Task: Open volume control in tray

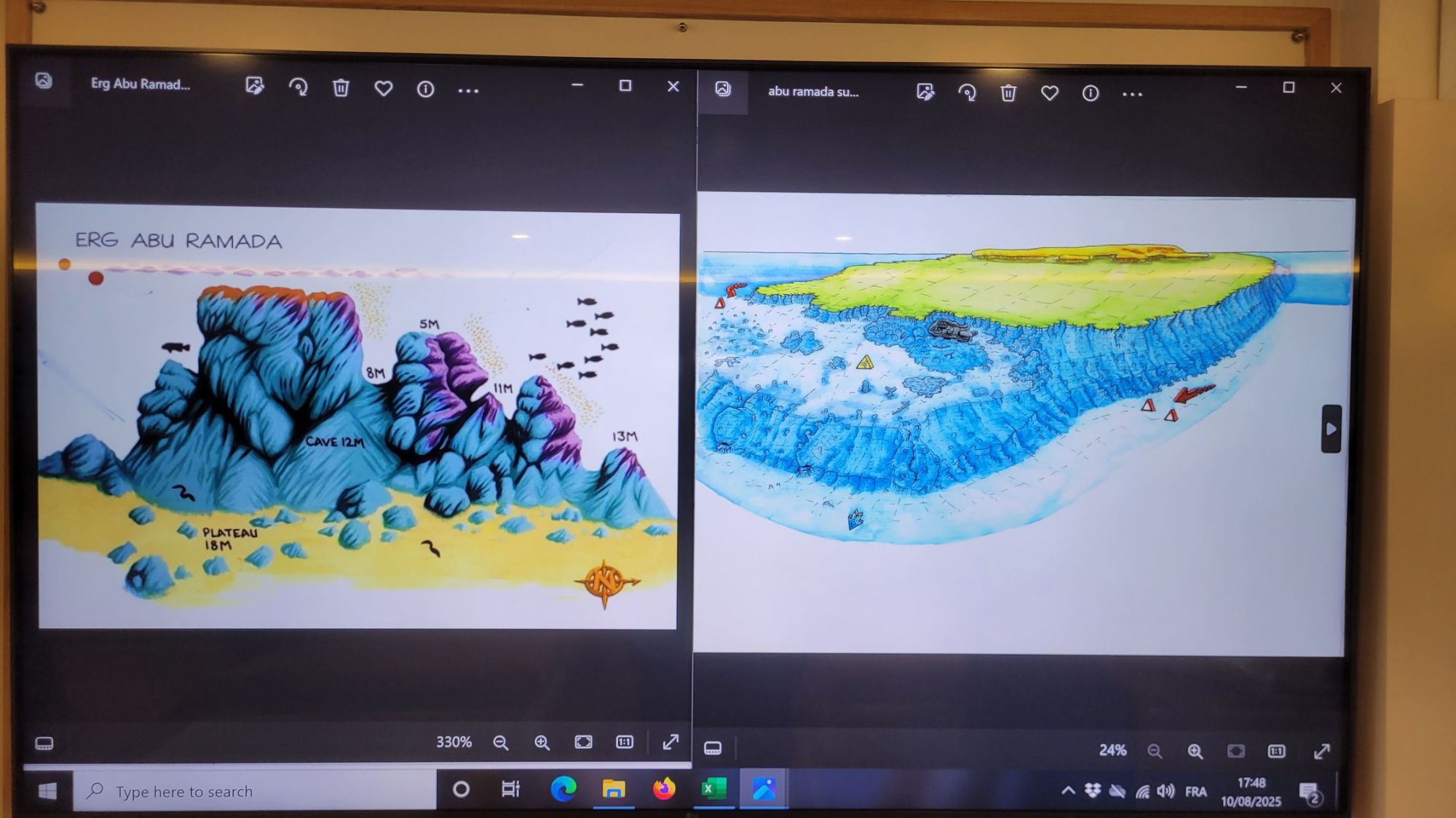Action: pos(1165,791)
